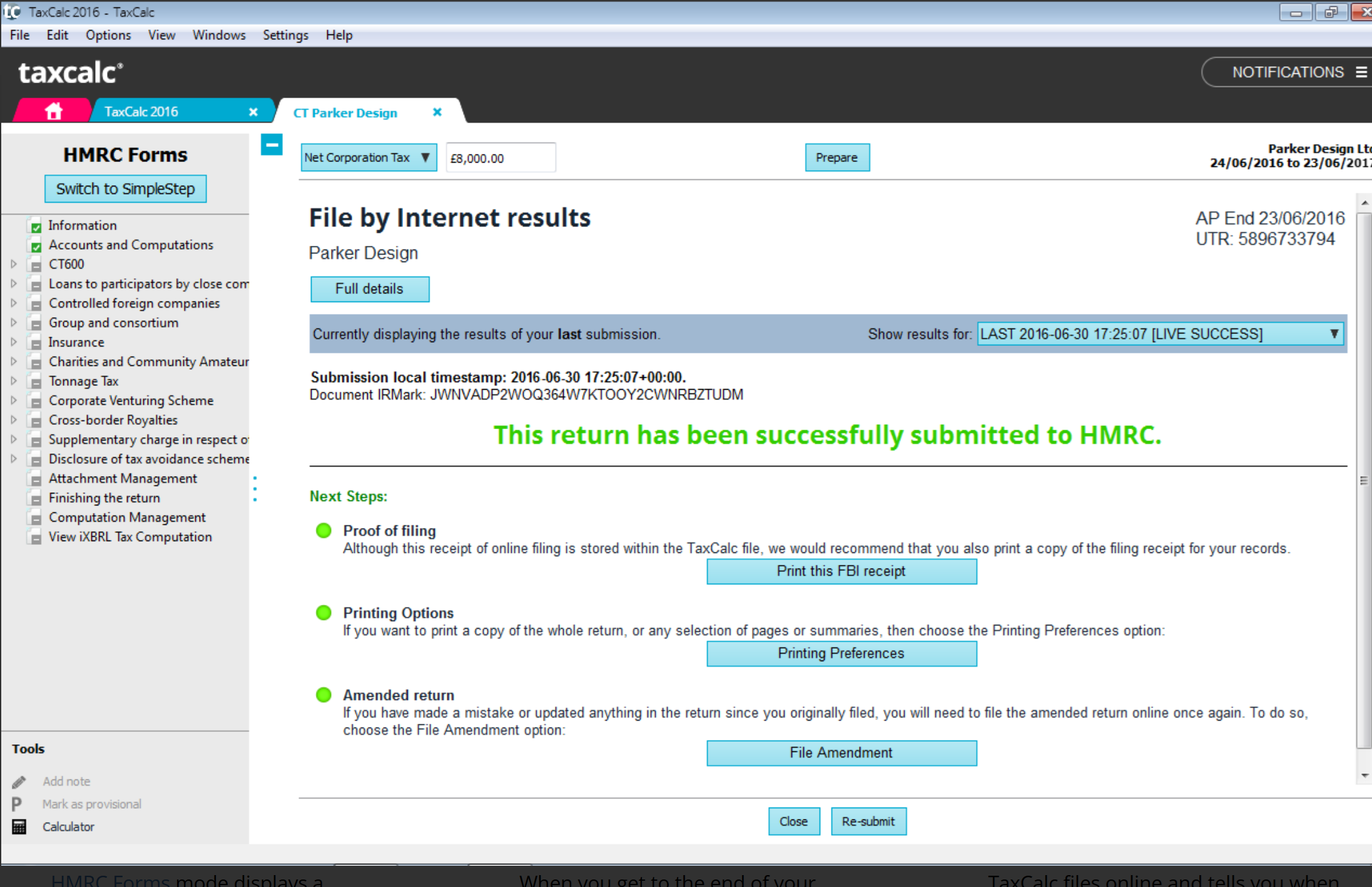Expand the Insurance tree node
This screenshot has width=1372, height=887.
click(x=14, y=342)
